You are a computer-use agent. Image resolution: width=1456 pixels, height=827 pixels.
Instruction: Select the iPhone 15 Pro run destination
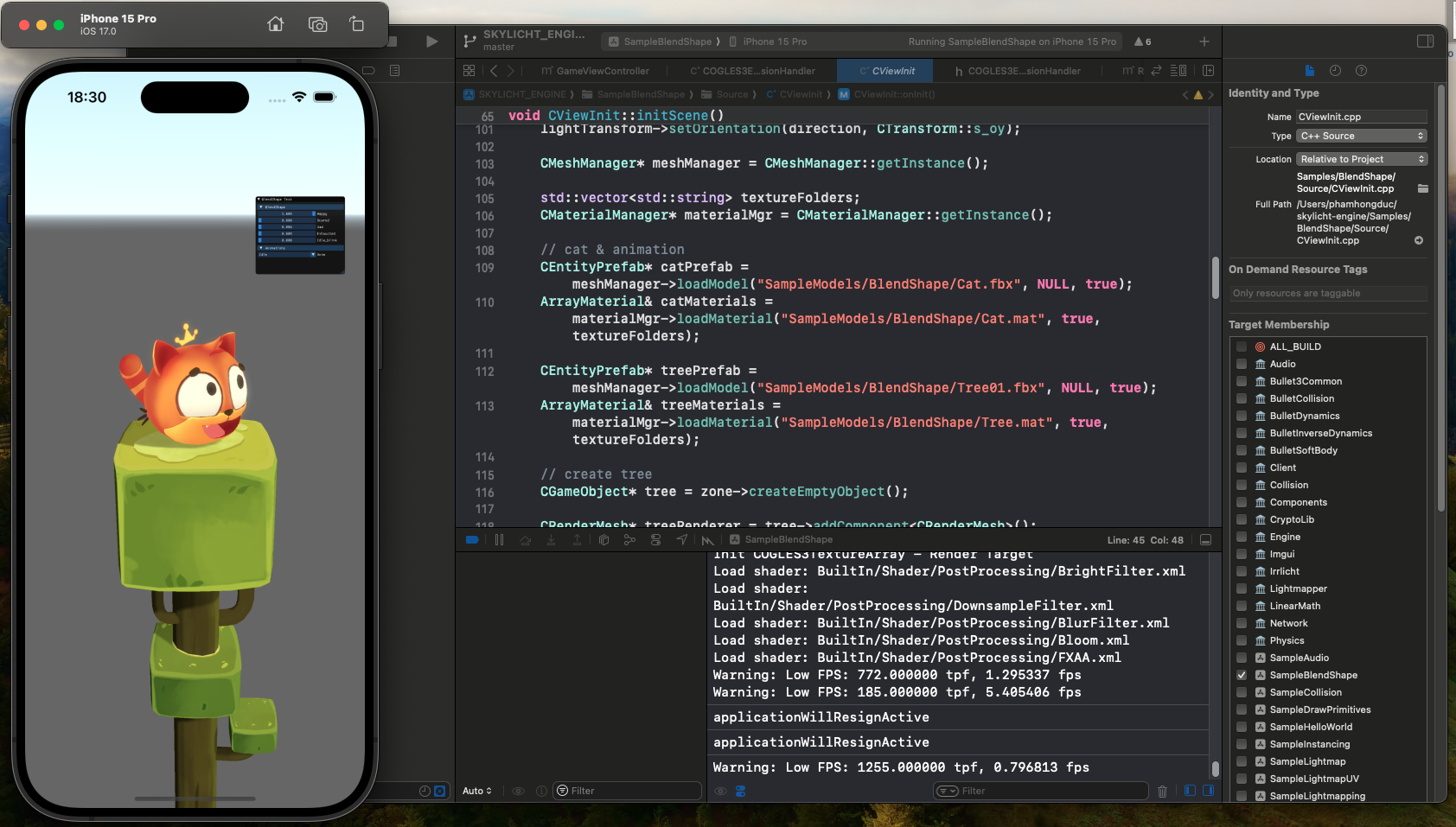[768, 41]
